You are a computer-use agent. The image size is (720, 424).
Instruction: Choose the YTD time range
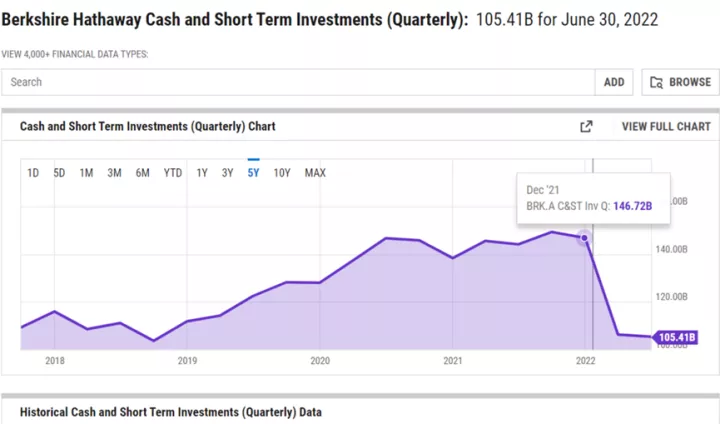tap(173, 173)
